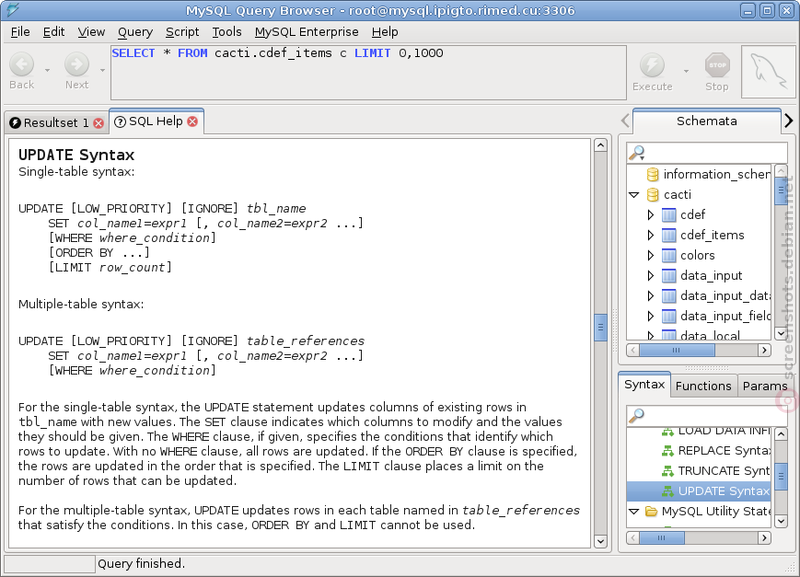
Task: Click the help pane vertical scrollbar thumb
Action: pyautogui.click(x=601, y=327)
